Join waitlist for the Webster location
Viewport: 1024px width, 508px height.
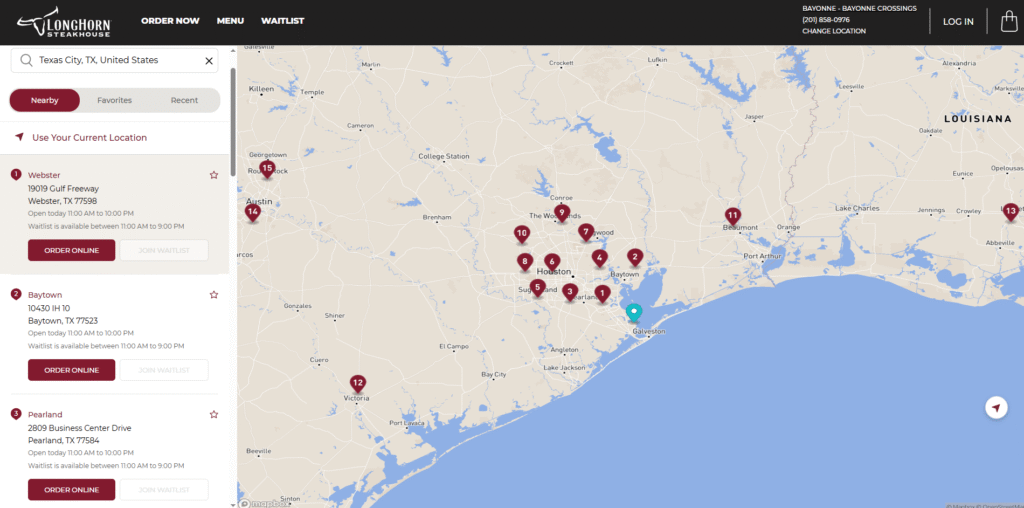click(x=164, y=250)
